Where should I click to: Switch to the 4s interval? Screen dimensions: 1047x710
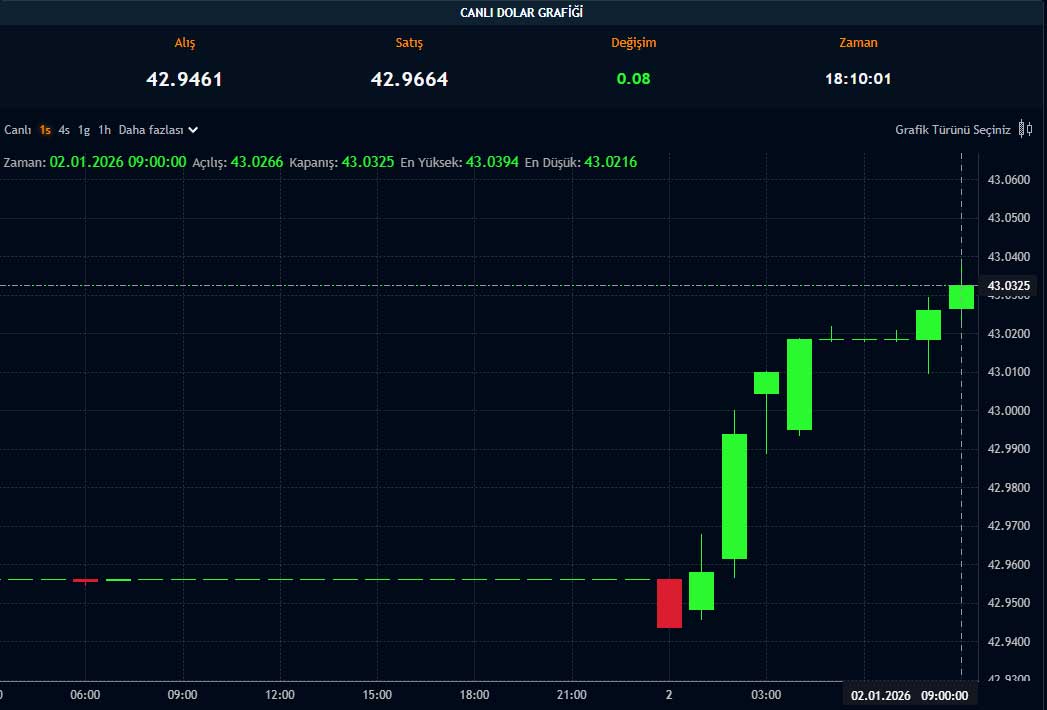64,130
